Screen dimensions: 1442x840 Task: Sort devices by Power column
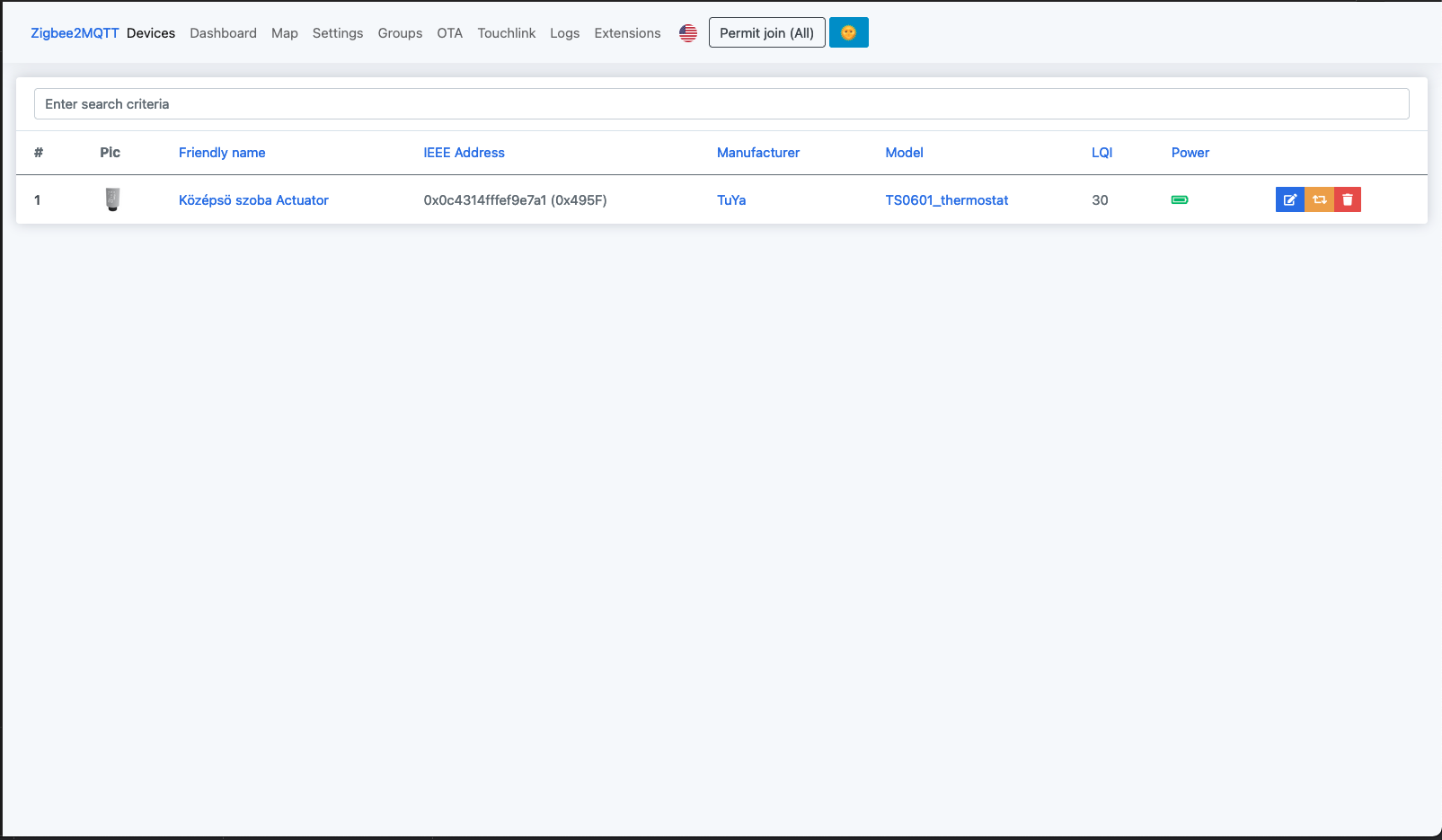1190,153
